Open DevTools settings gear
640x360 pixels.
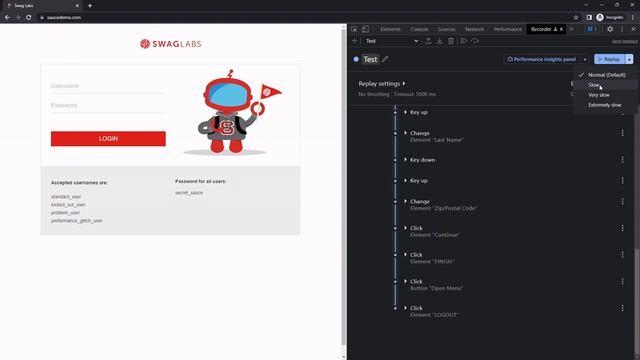[x=610, y=29]
